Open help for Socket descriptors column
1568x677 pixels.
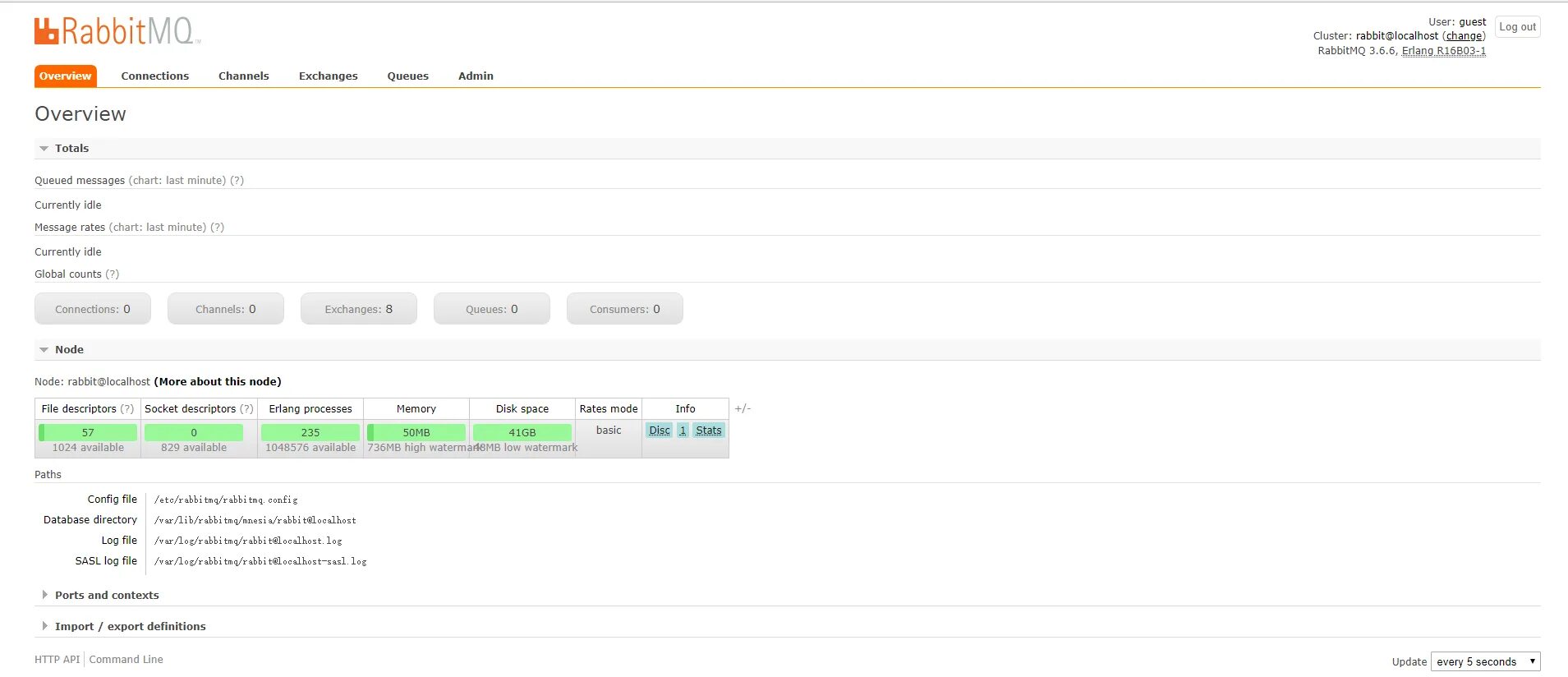pos(246,409)
